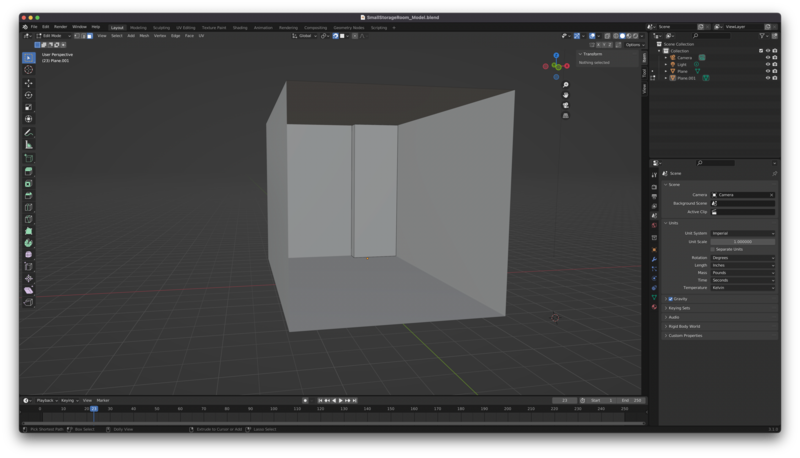Screen dimensions: 800x458
Task: Toggle the Gravity checkbox
Action: [670, 299]
